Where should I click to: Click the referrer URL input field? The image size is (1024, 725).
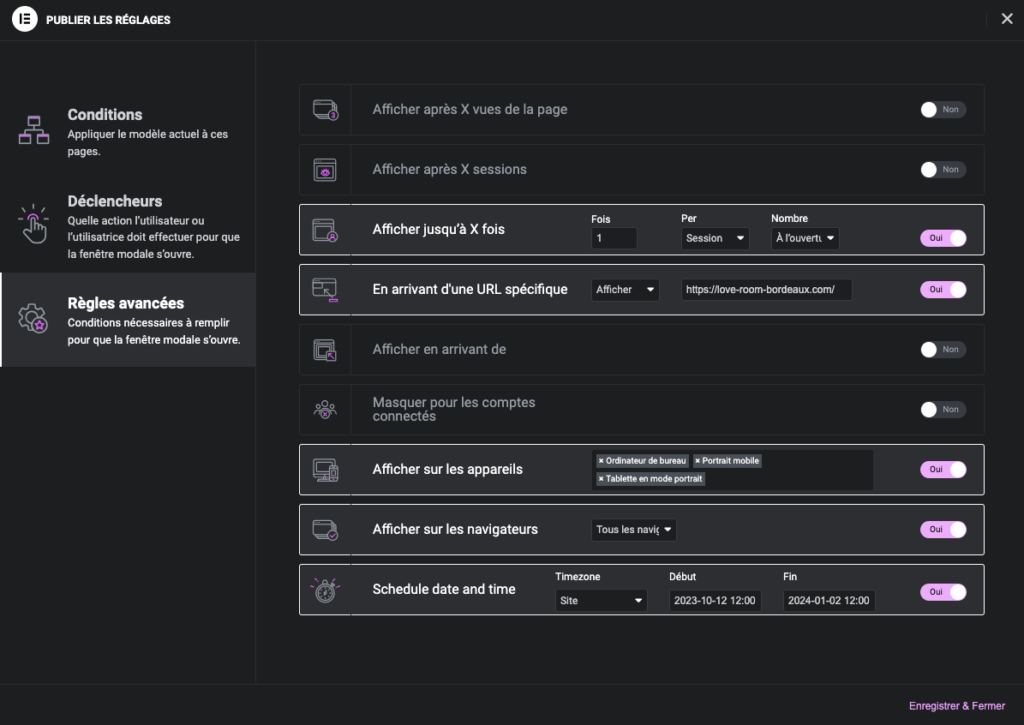click(766, 289)
